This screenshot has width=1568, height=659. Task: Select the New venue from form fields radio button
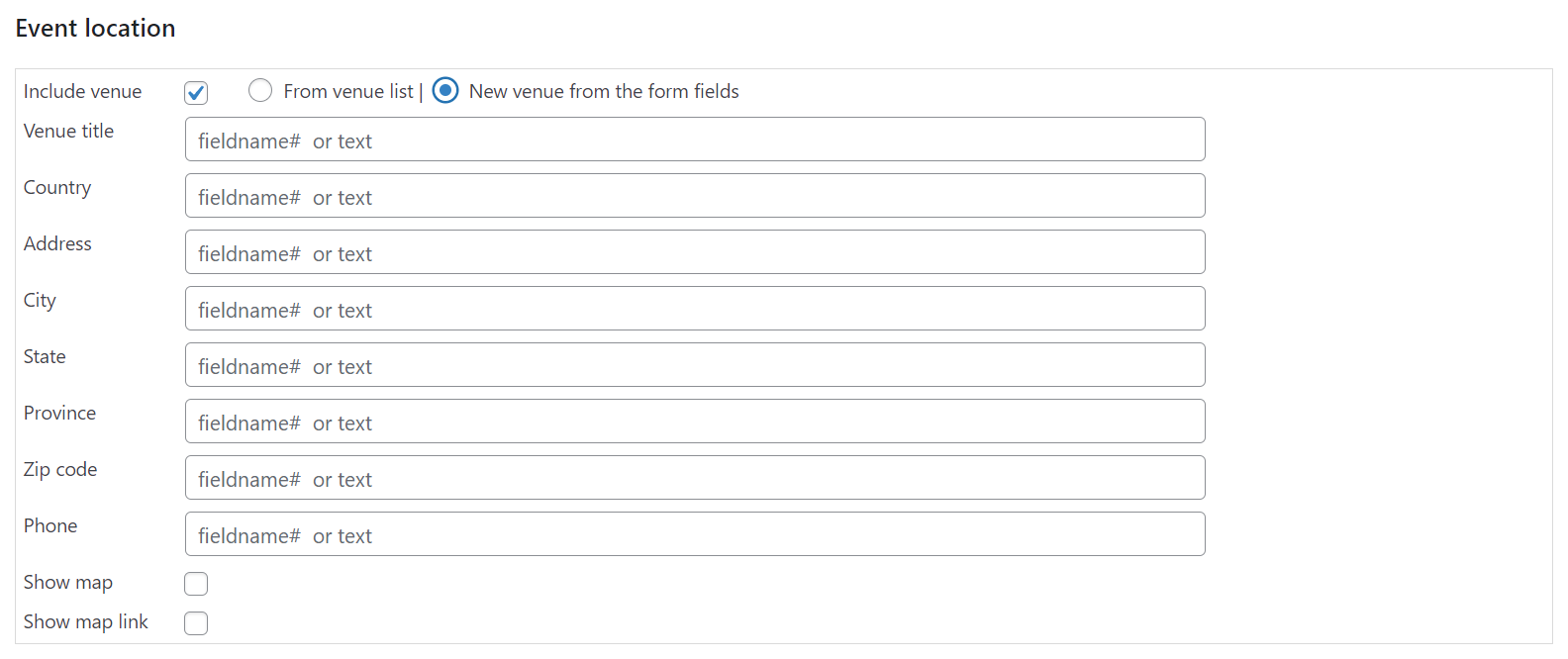click(445, 91)
